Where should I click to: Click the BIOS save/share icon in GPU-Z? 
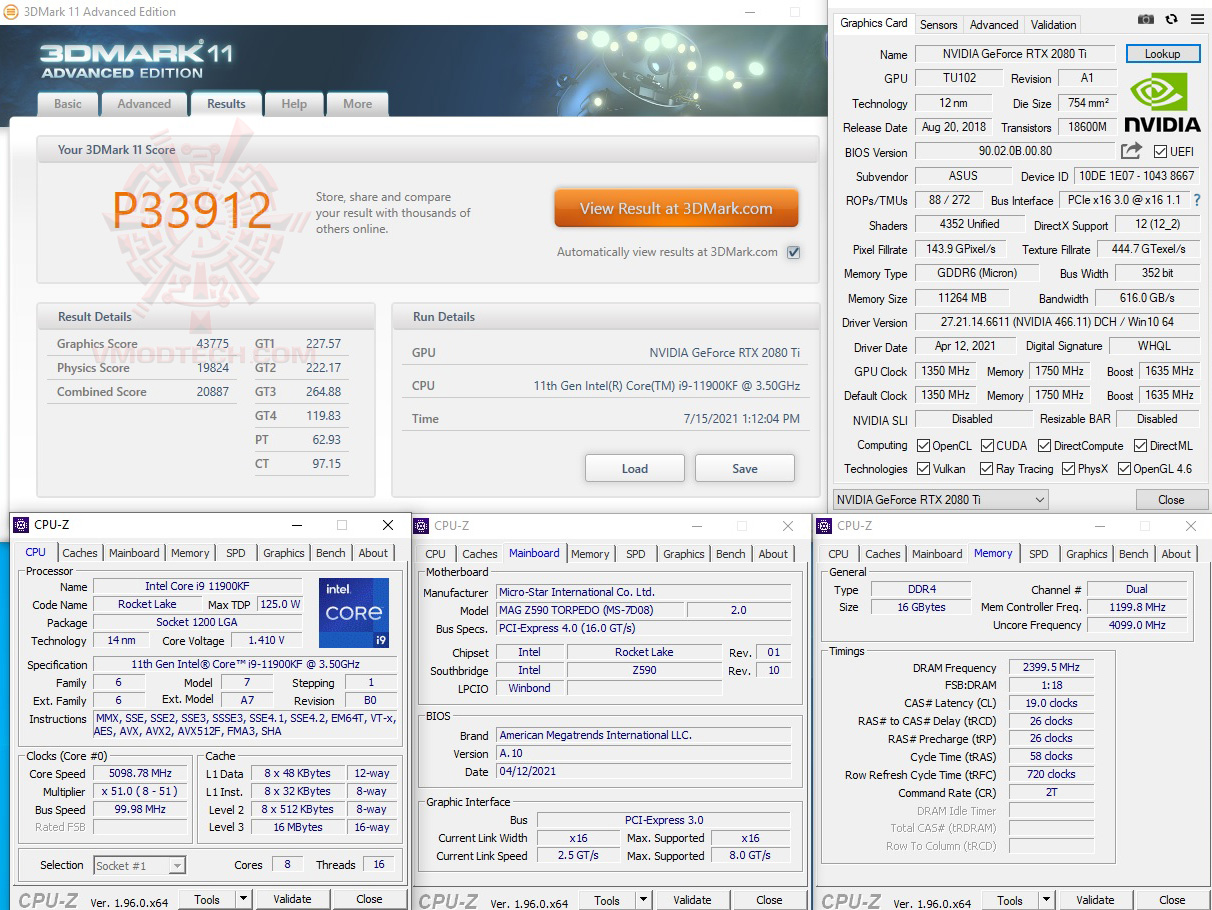tap(1130, 150)
